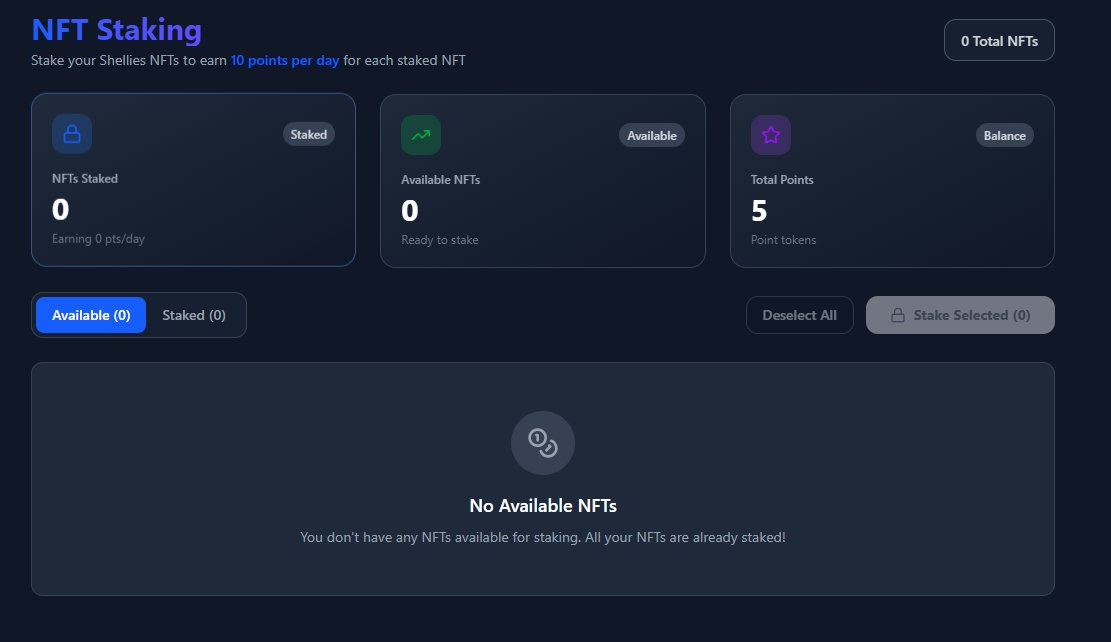Click the purple star icon in Total Points card
Image resolution: width=1111 pixels, height=642 pixels.
pyautogui.click(x=771, y=135)
